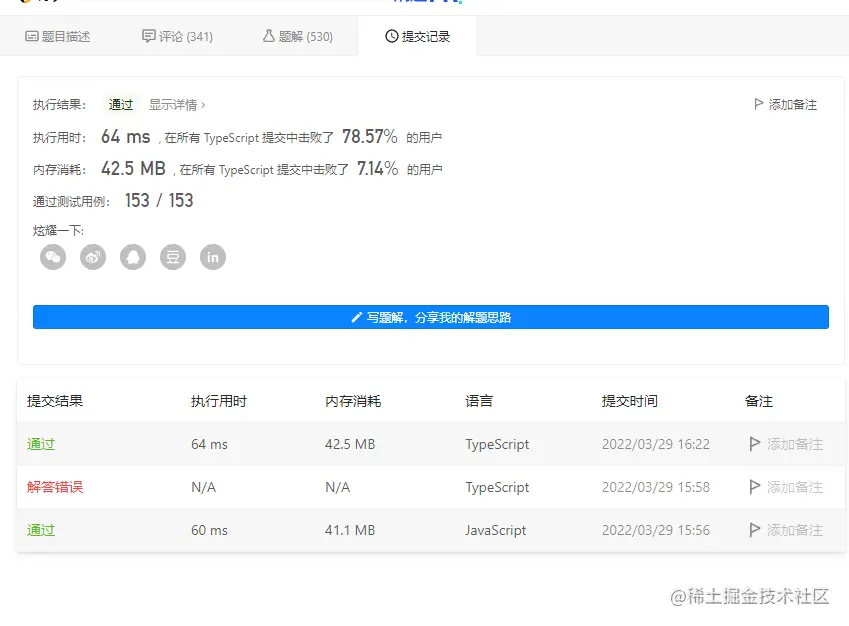Click the 内存消耗 column header

pyautogui.click(x=353, y=401)
